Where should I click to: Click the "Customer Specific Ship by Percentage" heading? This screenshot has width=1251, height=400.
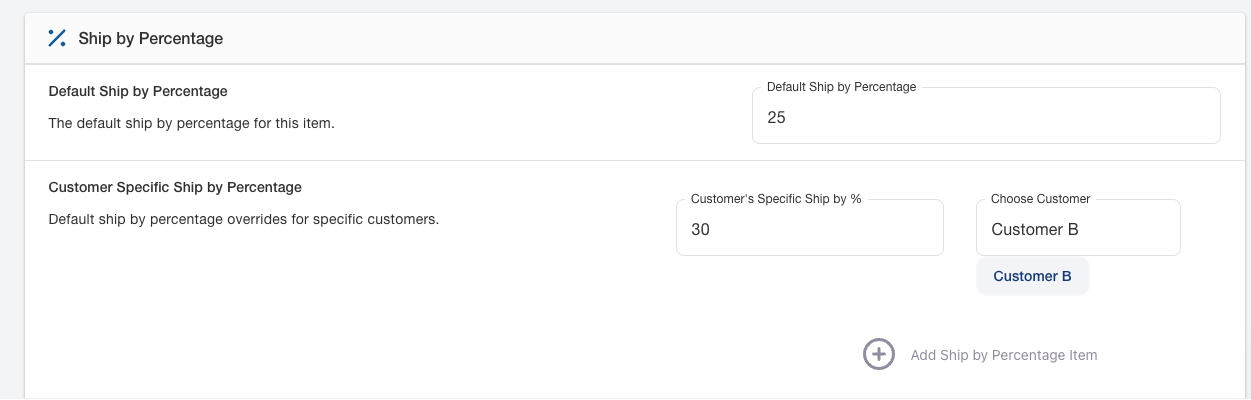[175, 187]
